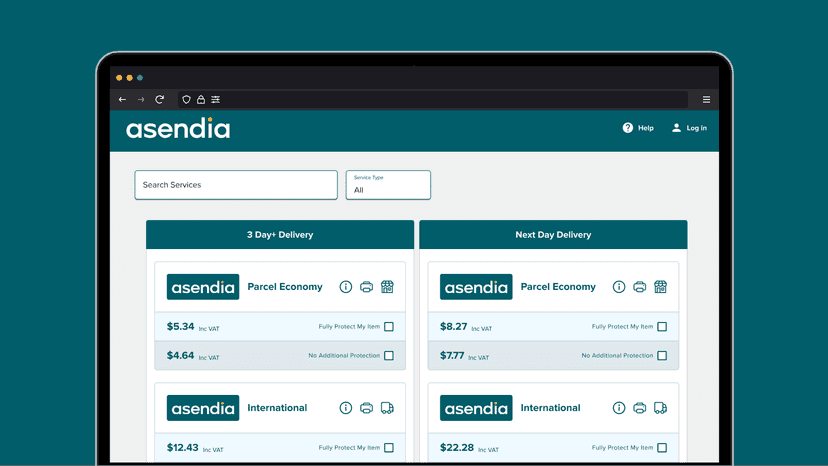Click the Log in user icon

(x=676, y=128)
